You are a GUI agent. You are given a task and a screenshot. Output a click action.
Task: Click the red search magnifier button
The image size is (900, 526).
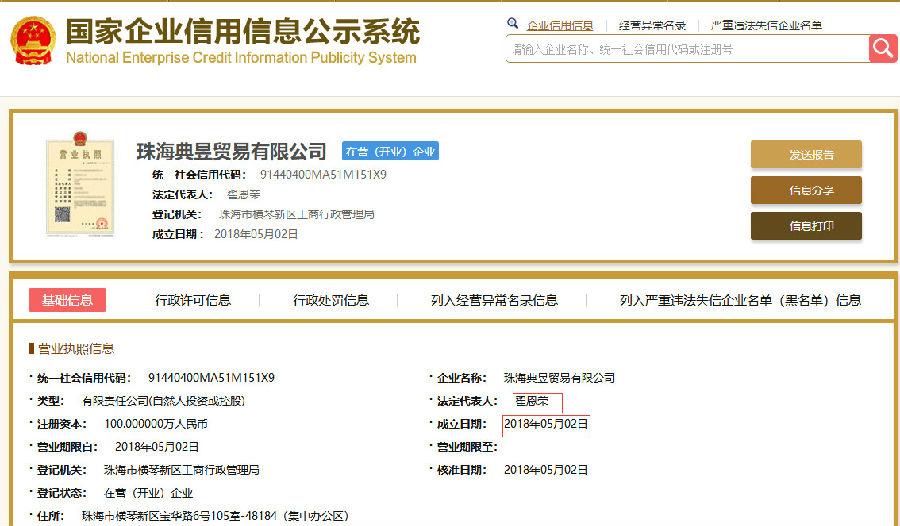coord(883,49)
